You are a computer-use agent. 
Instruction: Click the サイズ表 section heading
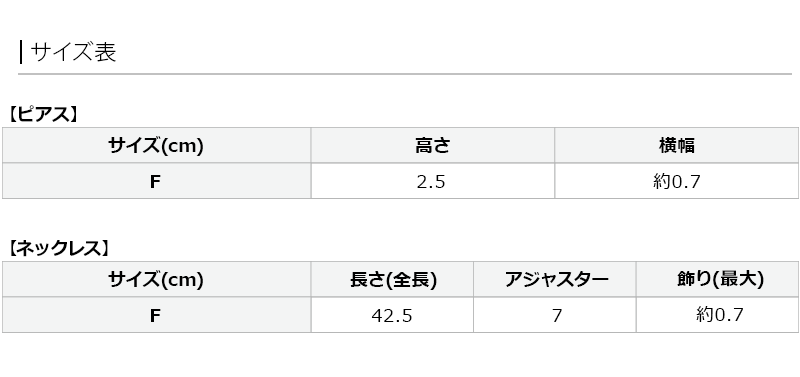point(73,52)
